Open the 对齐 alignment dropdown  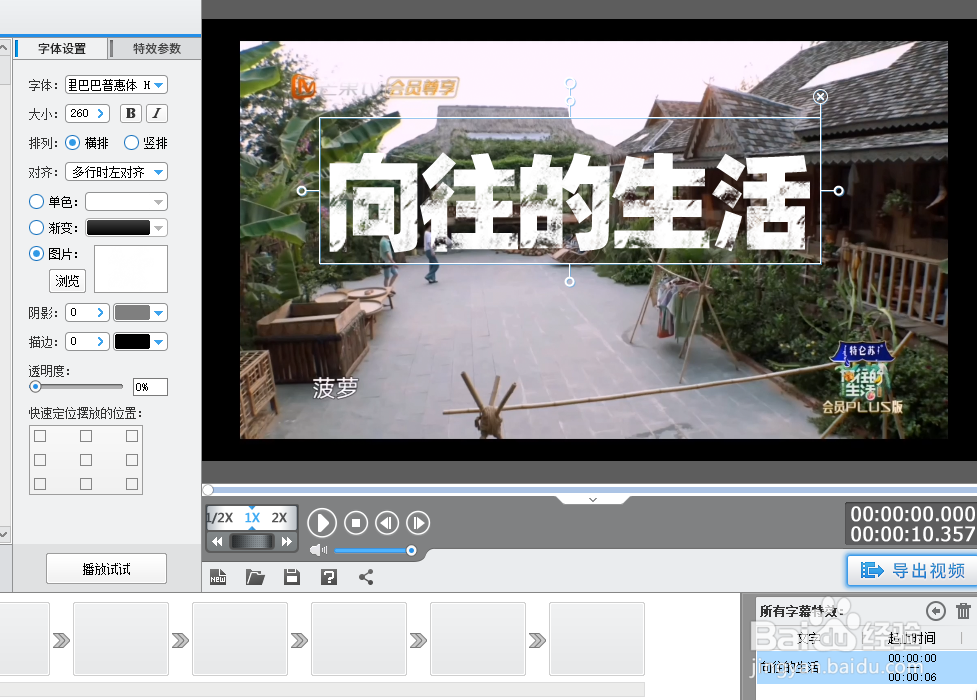point(159,172)
